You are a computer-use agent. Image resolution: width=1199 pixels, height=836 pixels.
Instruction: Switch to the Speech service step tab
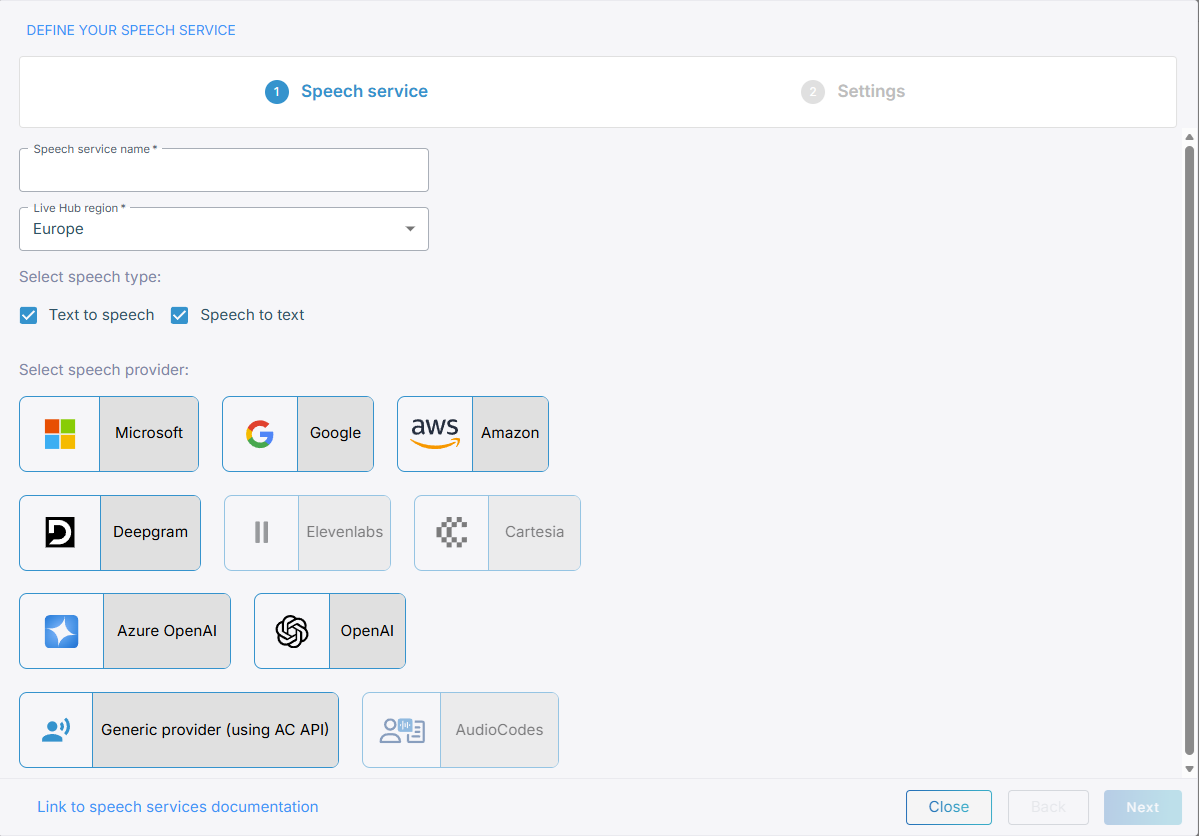tap(346, 92)
